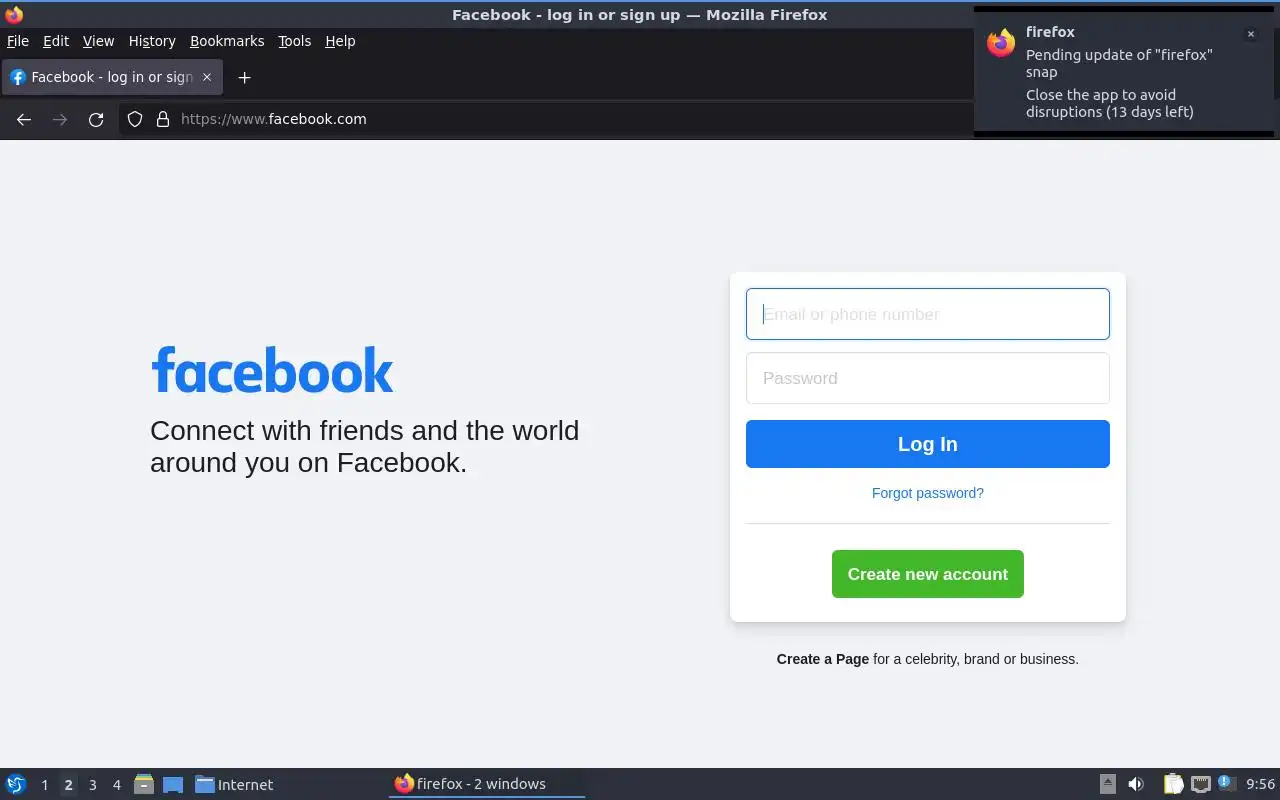Open the Tools menu
1280x800 pixels.
click(294, 41)
